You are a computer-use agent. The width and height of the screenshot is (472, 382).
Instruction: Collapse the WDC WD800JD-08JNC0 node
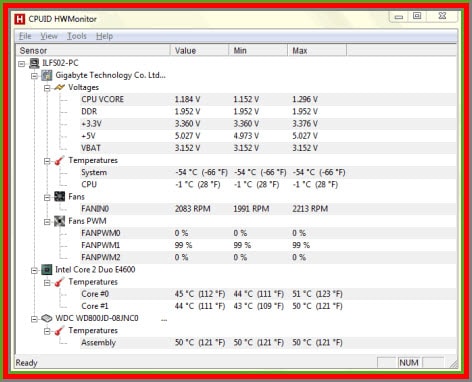tap(34, 319)
